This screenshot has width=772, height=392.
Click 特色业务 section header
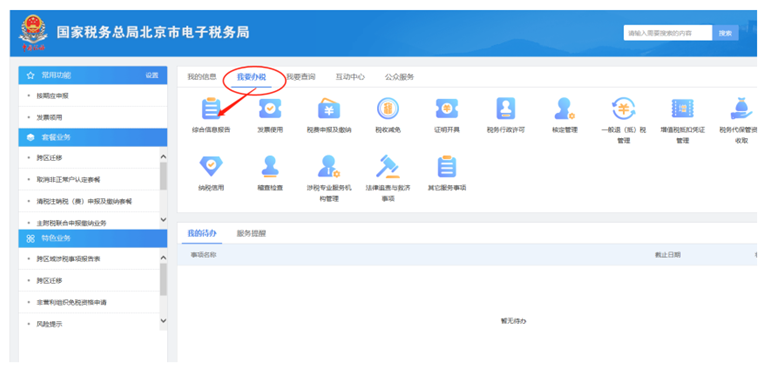pos(93,238)
